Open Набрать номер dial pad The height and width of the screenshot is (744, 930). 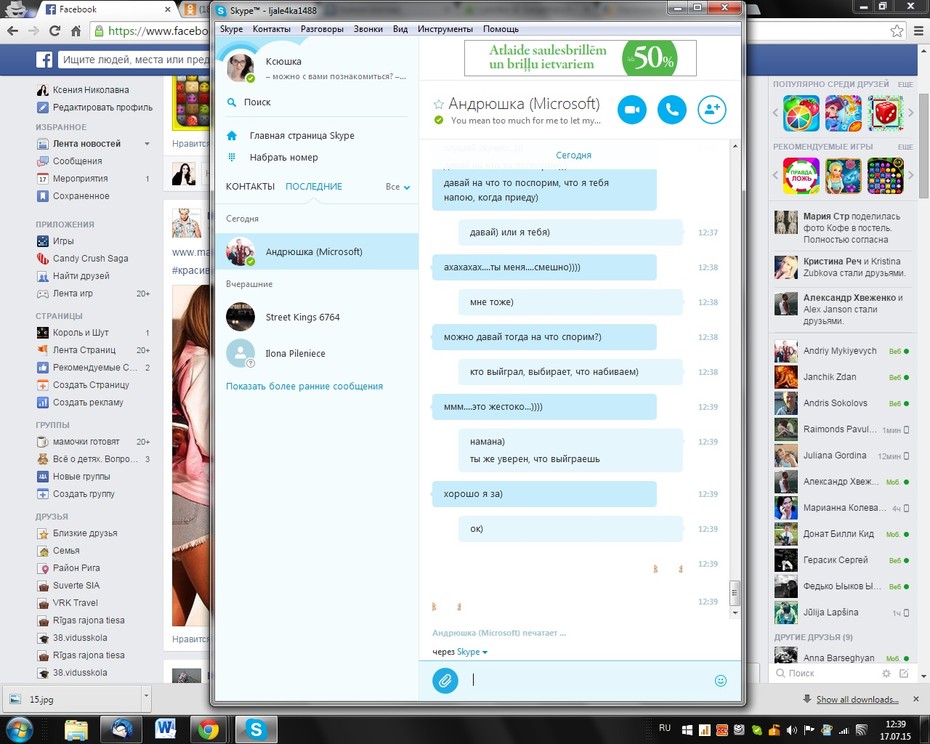coord(284,157)
